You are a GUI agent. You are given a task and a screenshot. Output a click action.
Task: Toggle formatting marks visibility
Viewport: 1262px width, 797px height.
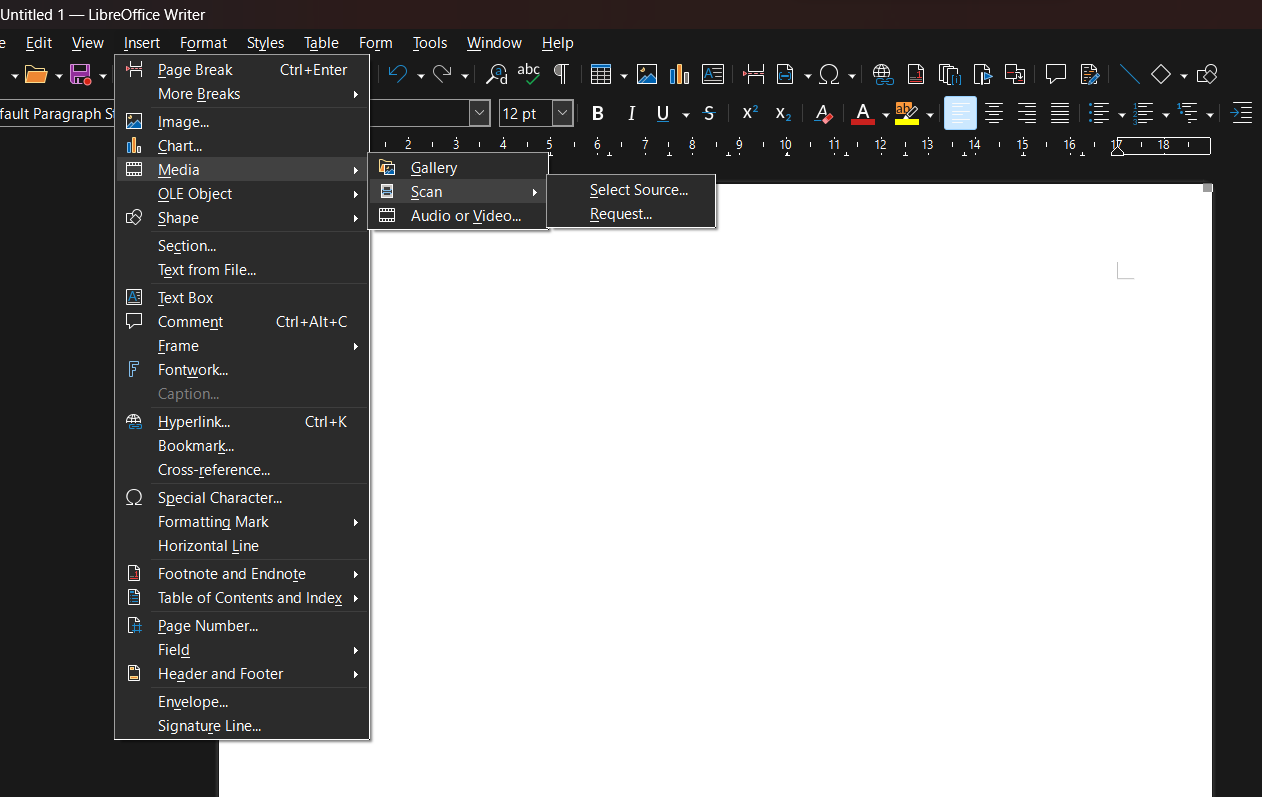561,74
